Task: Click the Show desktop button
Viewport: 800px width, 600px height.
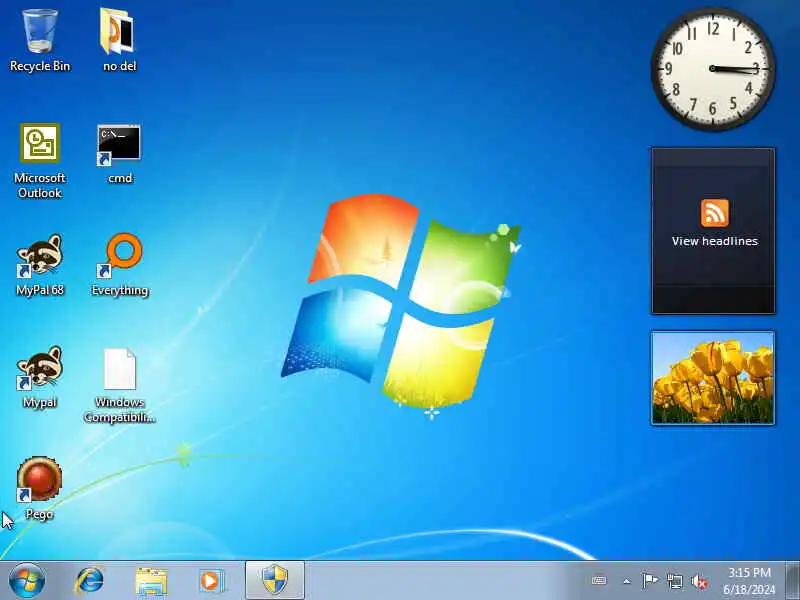Action: click(793, 580)
